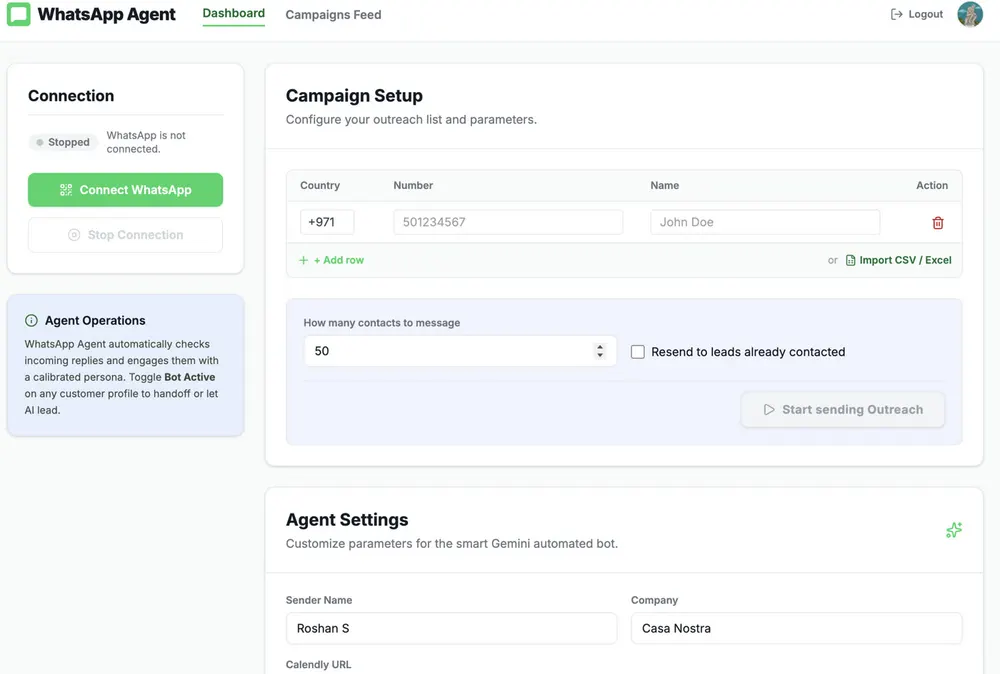The image size is (1000, 674).
Task: Click 'WhatsApp is not connected.' status text
Action: pos(146,142)
